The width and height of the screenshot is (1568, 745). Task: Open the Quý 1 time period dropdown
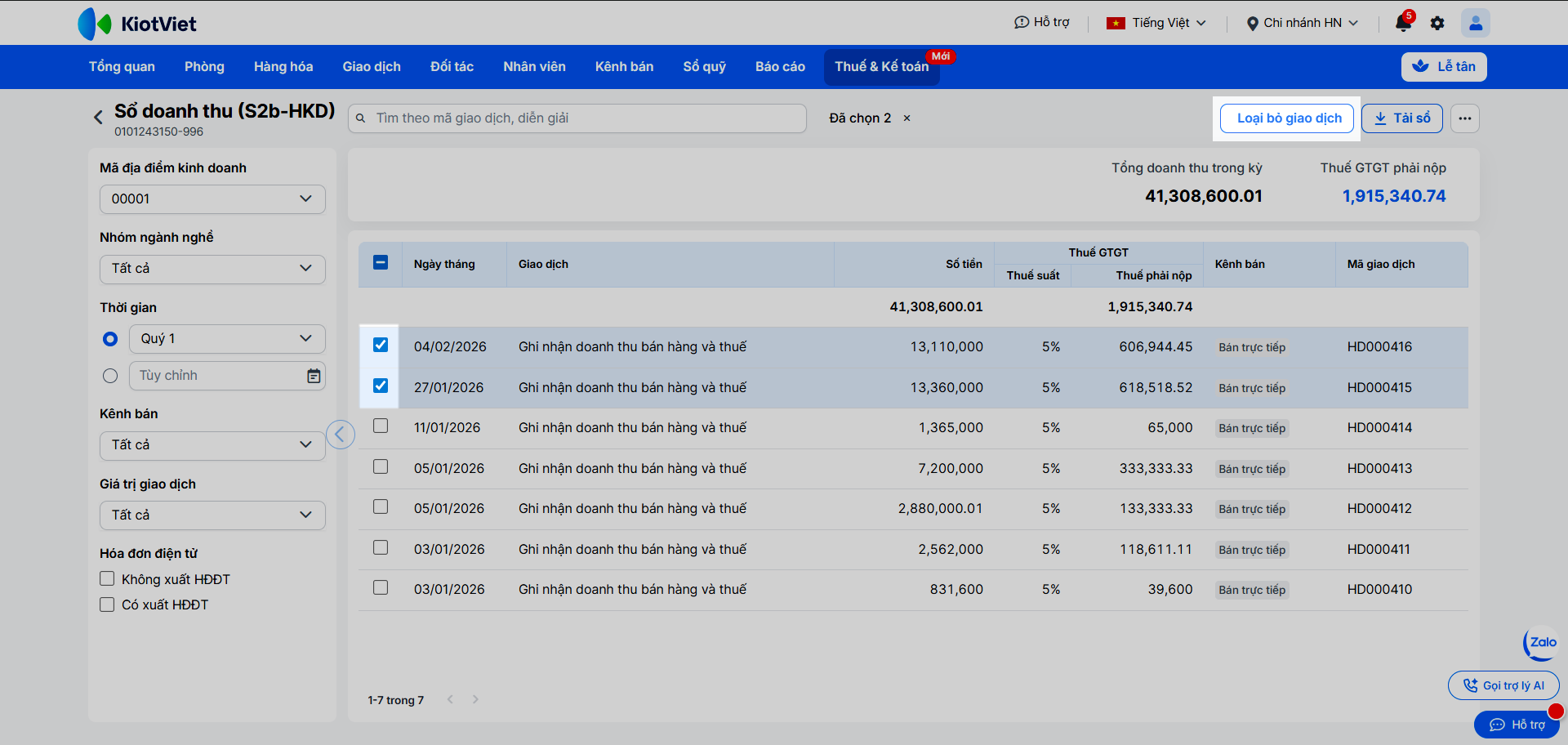click(226, 339)
